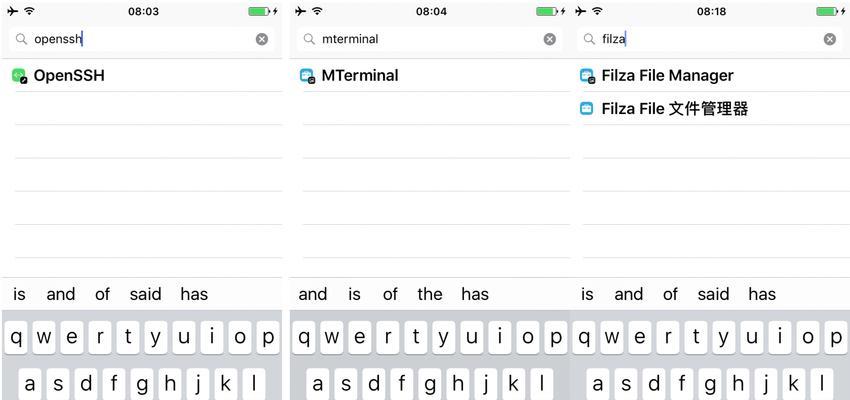Screen dimensions: 850x400
Task: Tap the MTerminal package icon
Action: click(x=307, y=76)
